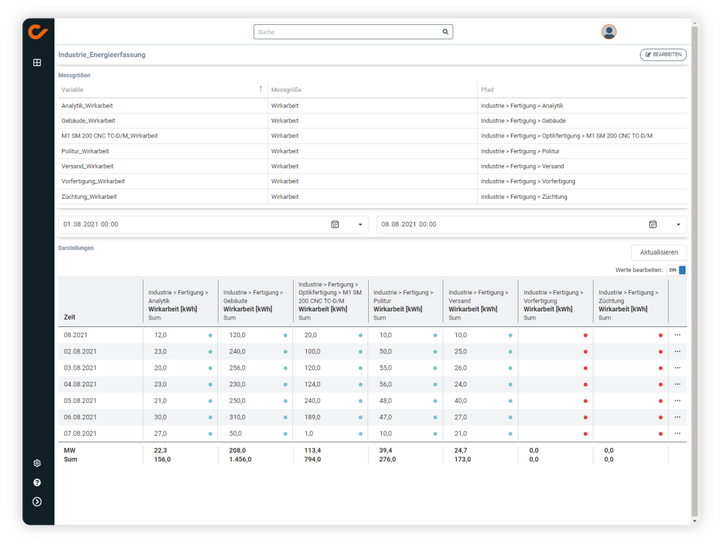Expand the end date dropdown arrow
Screen dimensions: 720x540
click(678, 225)
